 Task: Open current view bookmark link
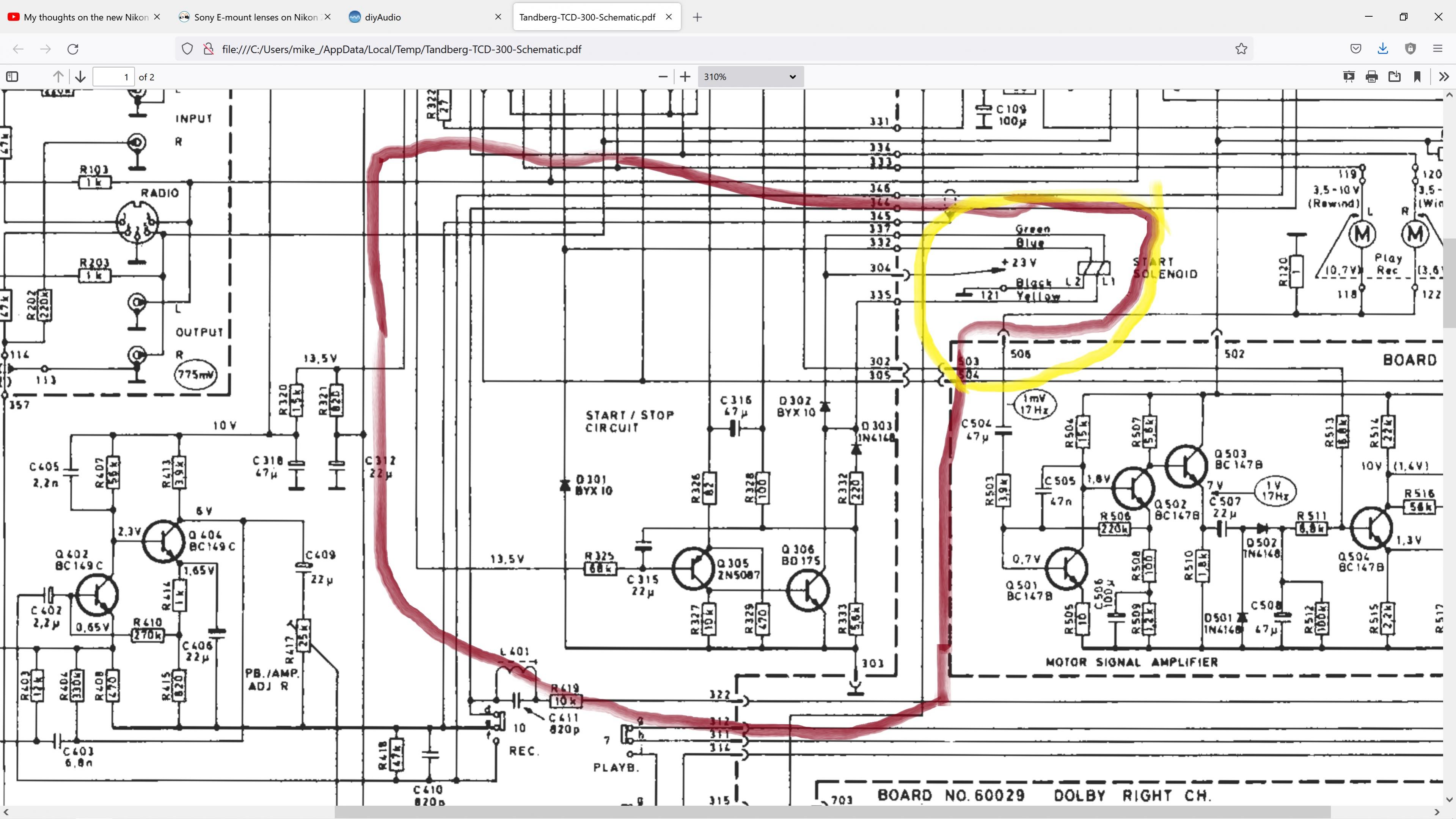1418,77
